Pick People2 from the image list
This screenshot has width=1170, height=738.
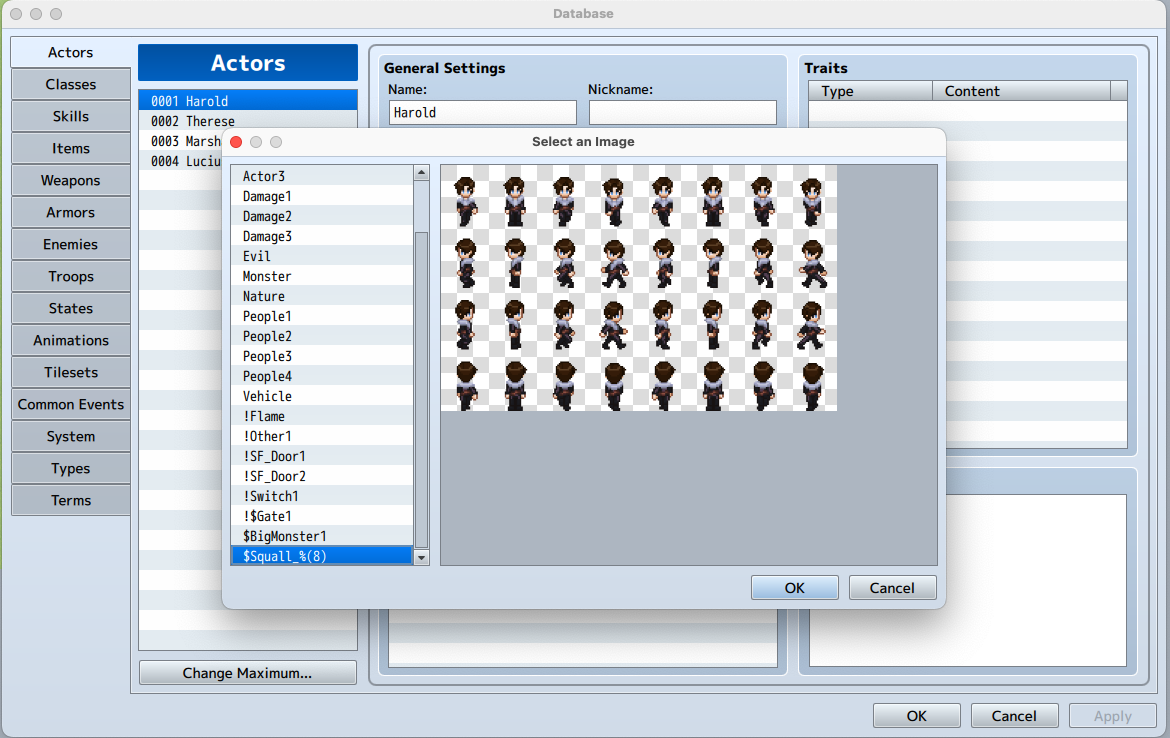[322, 337]
